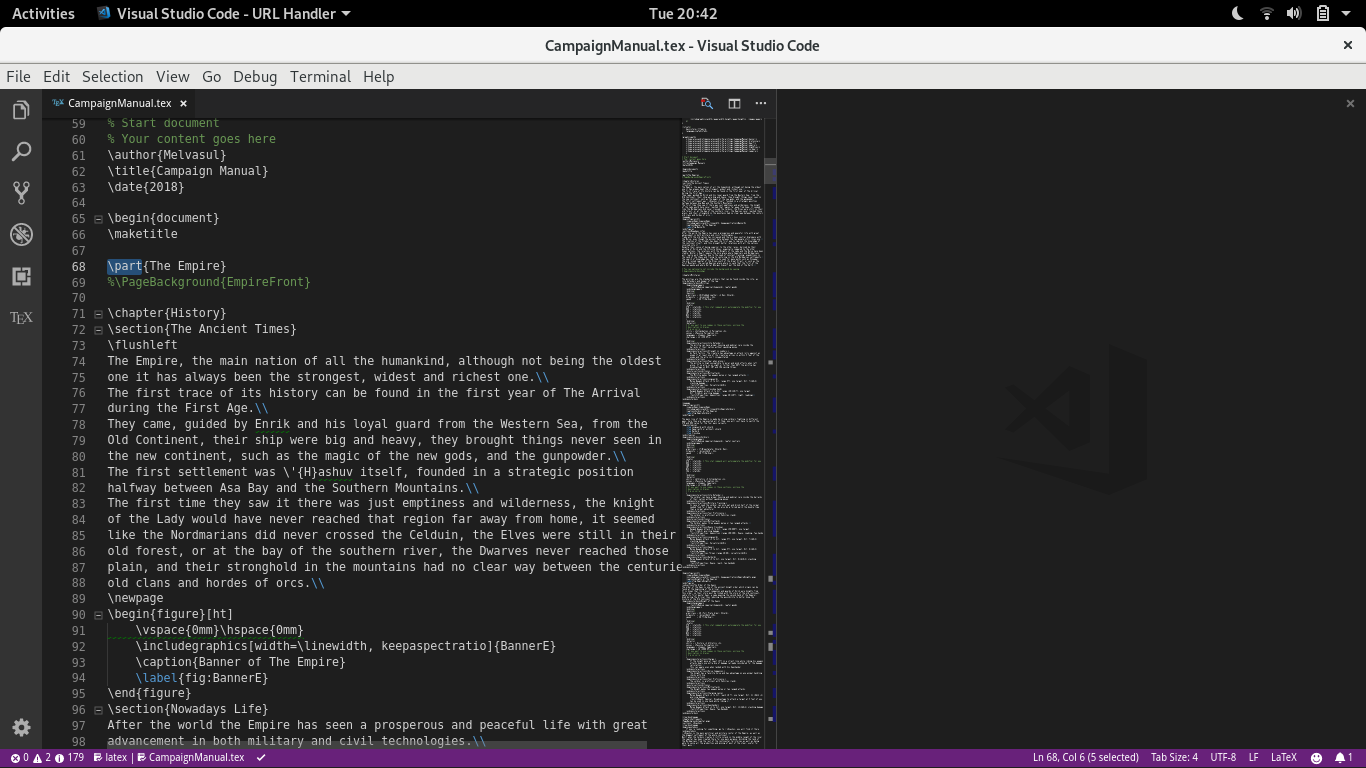
Task: Open more editor actions with ellipsis
Action: 760,103
